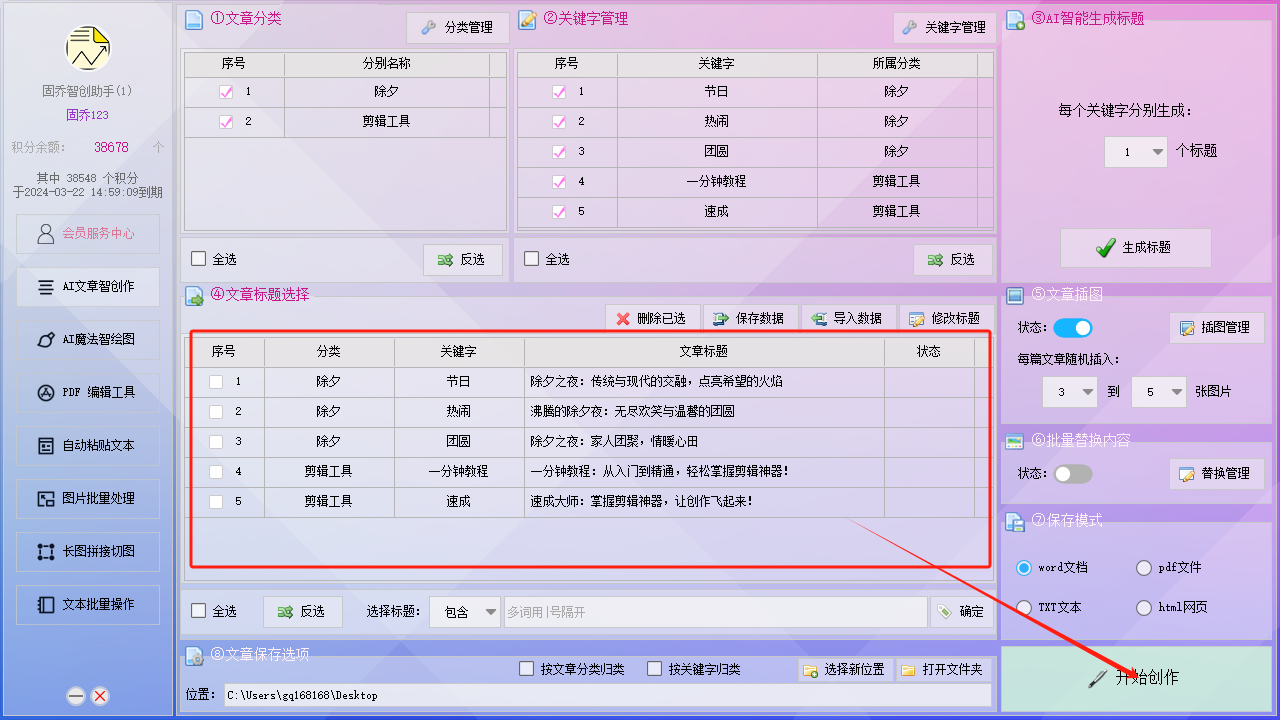
Task: Click 反选 under article categories
Action: (461, 259)
